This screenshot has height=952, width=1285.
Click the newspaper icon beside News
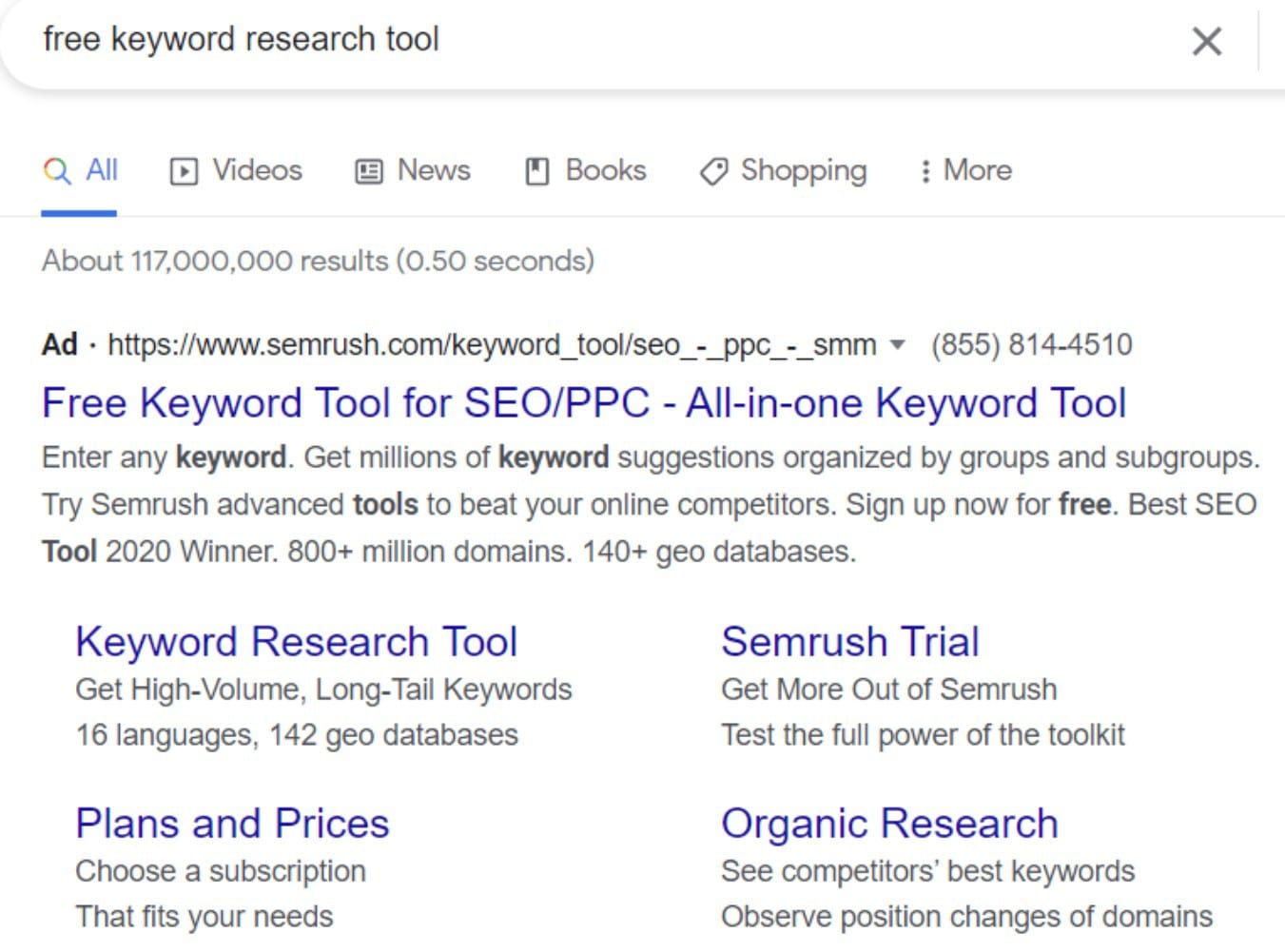click(x=368, y=171)
